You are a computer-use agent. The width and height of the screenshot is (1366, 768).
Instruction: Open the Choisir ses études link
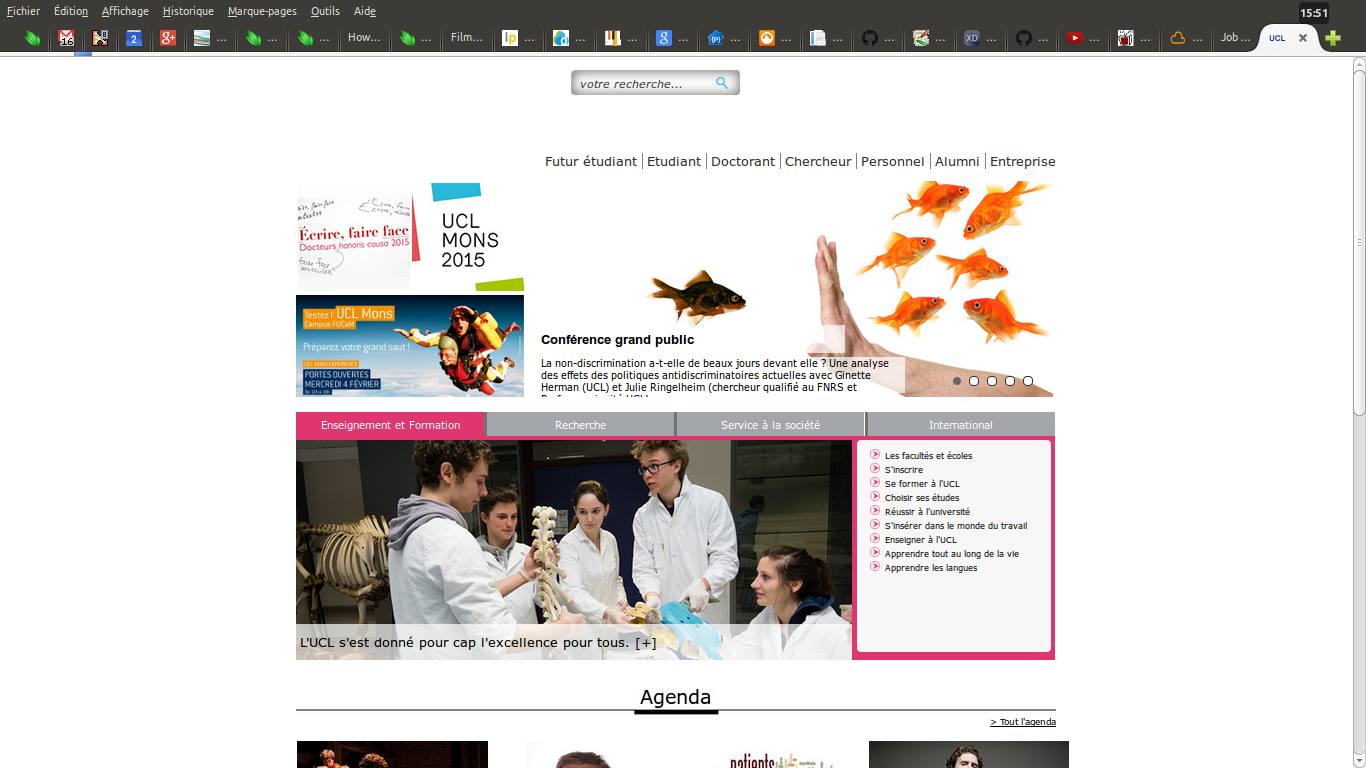(922, 497)
